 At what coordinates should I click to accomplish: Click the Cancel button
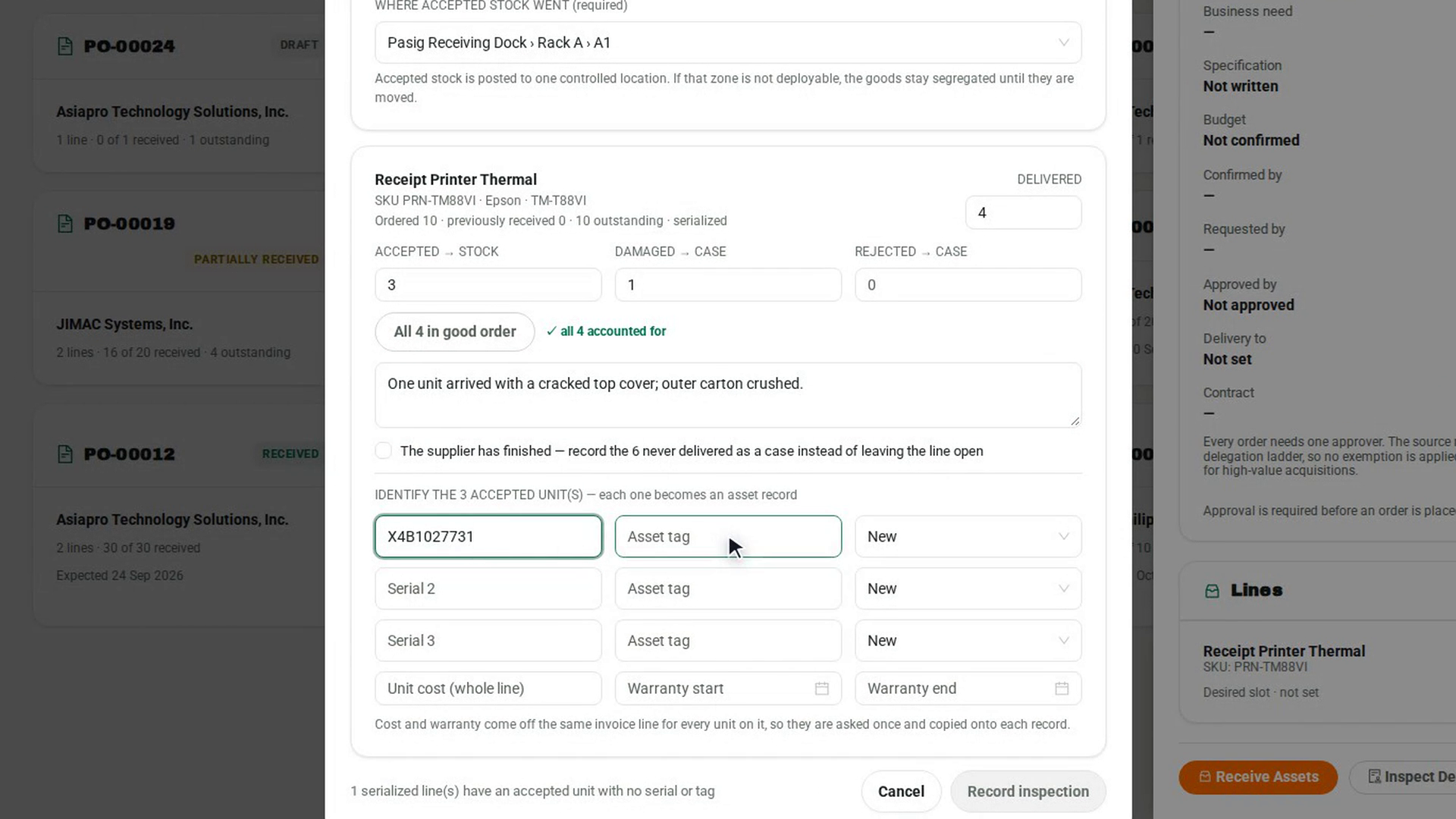pyautogui.click(x=901, y=792)
